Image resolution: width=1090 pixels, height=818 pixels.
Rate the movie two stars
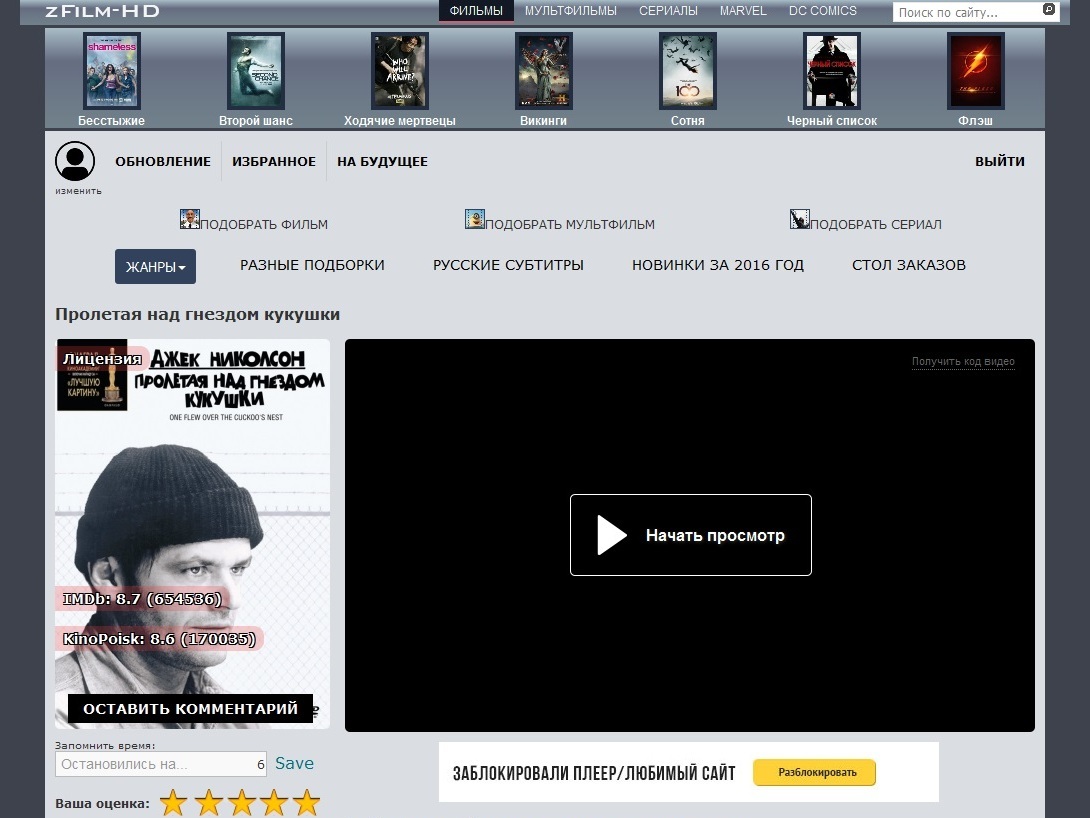click(x=208, y=803)
